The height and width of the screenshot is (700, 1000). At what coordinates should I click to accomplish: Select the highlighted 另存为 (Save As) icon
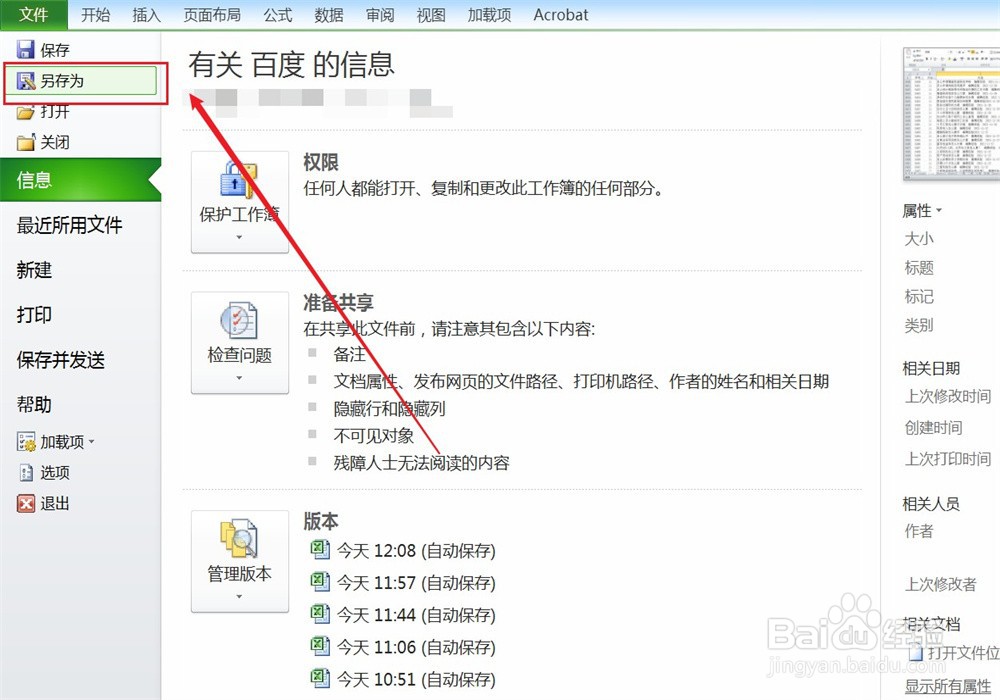[x=24, y=80]
